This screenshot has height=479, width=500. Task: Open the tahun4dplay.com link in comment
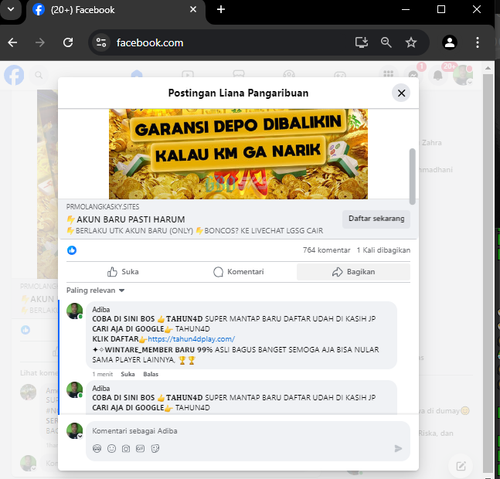click(191, 339)
